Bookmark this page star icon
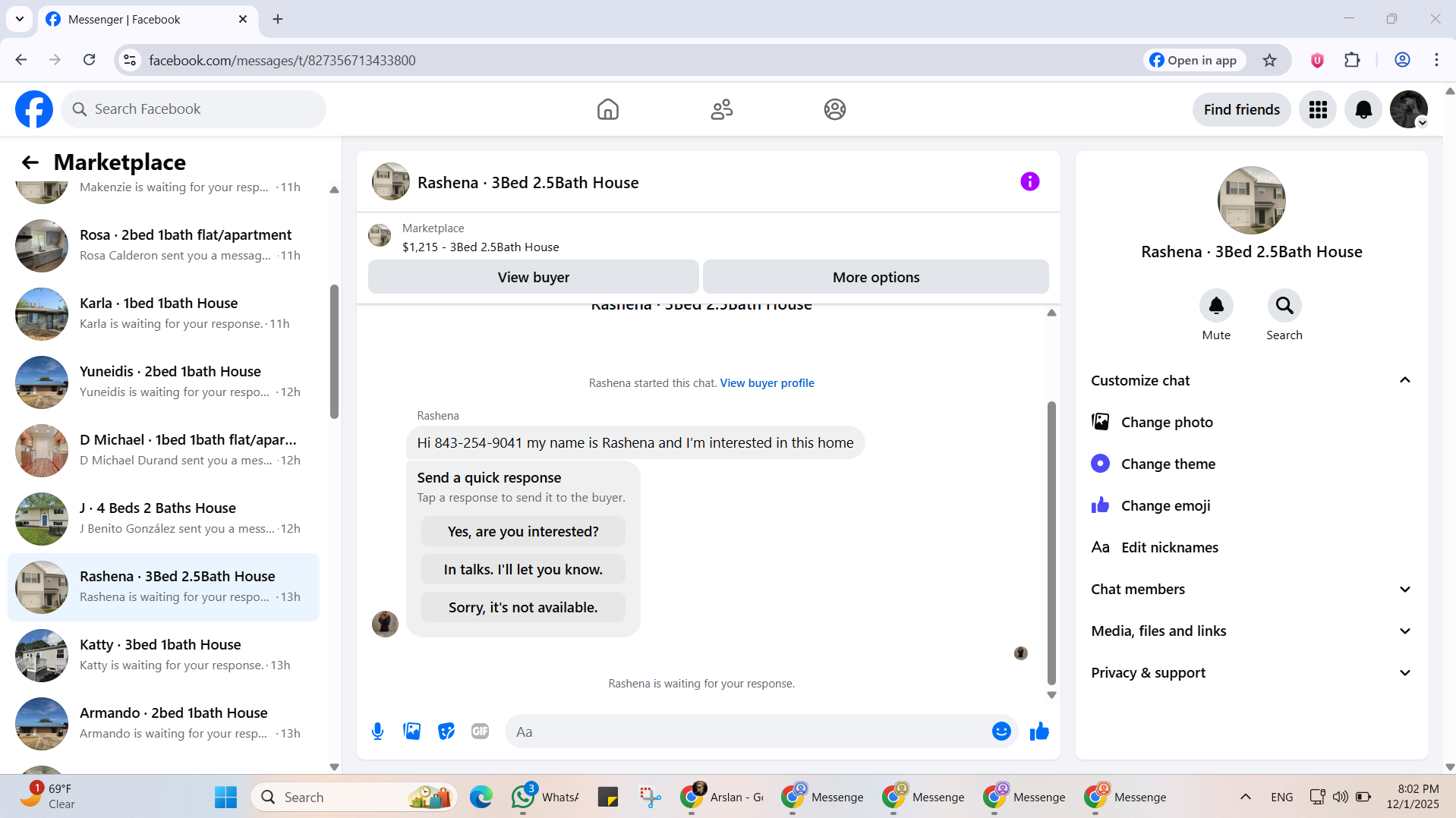 coord(1269,60)
